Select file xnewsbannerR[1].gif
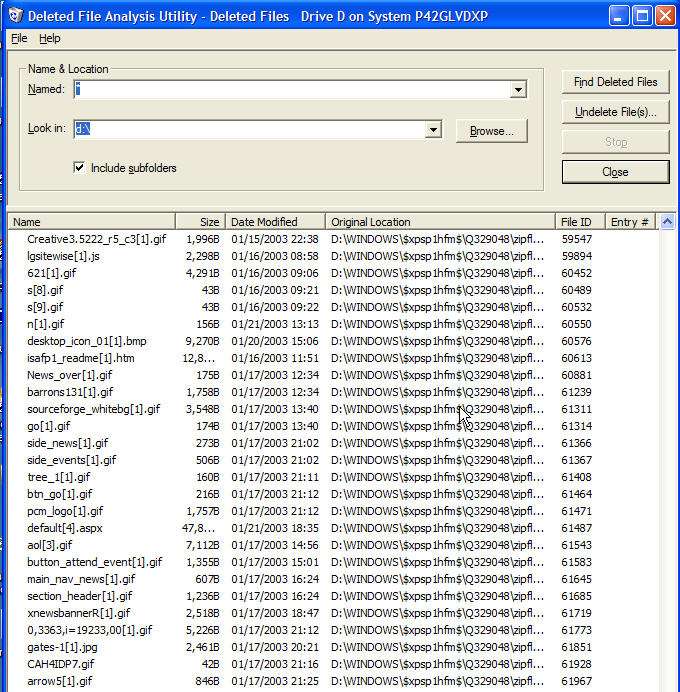Viewport: 680px width, 692px height. pos(79,613)
